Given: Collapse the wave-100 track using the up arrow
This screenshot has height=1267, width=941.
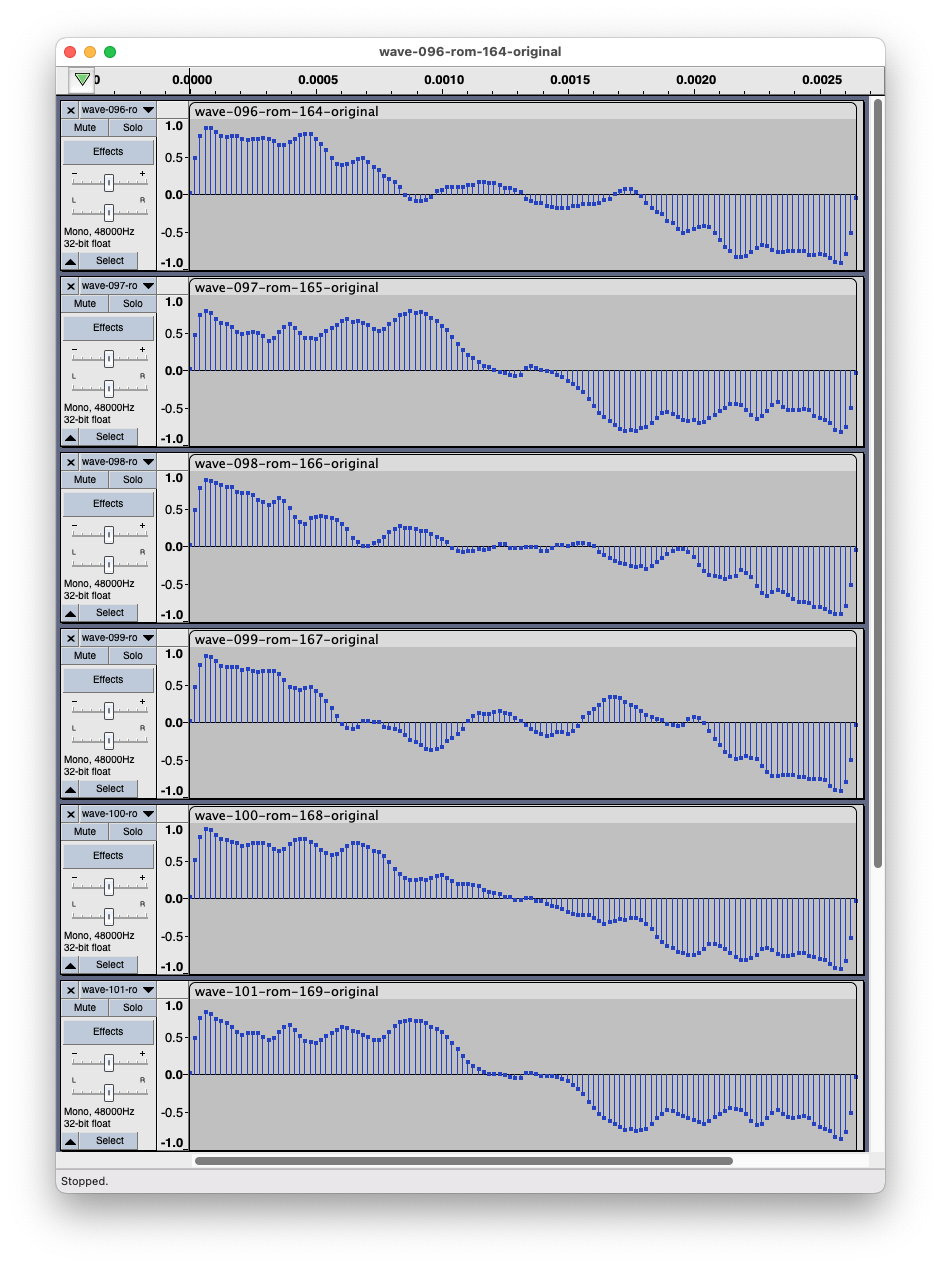Looking at the screenshot, I should 70,965.
